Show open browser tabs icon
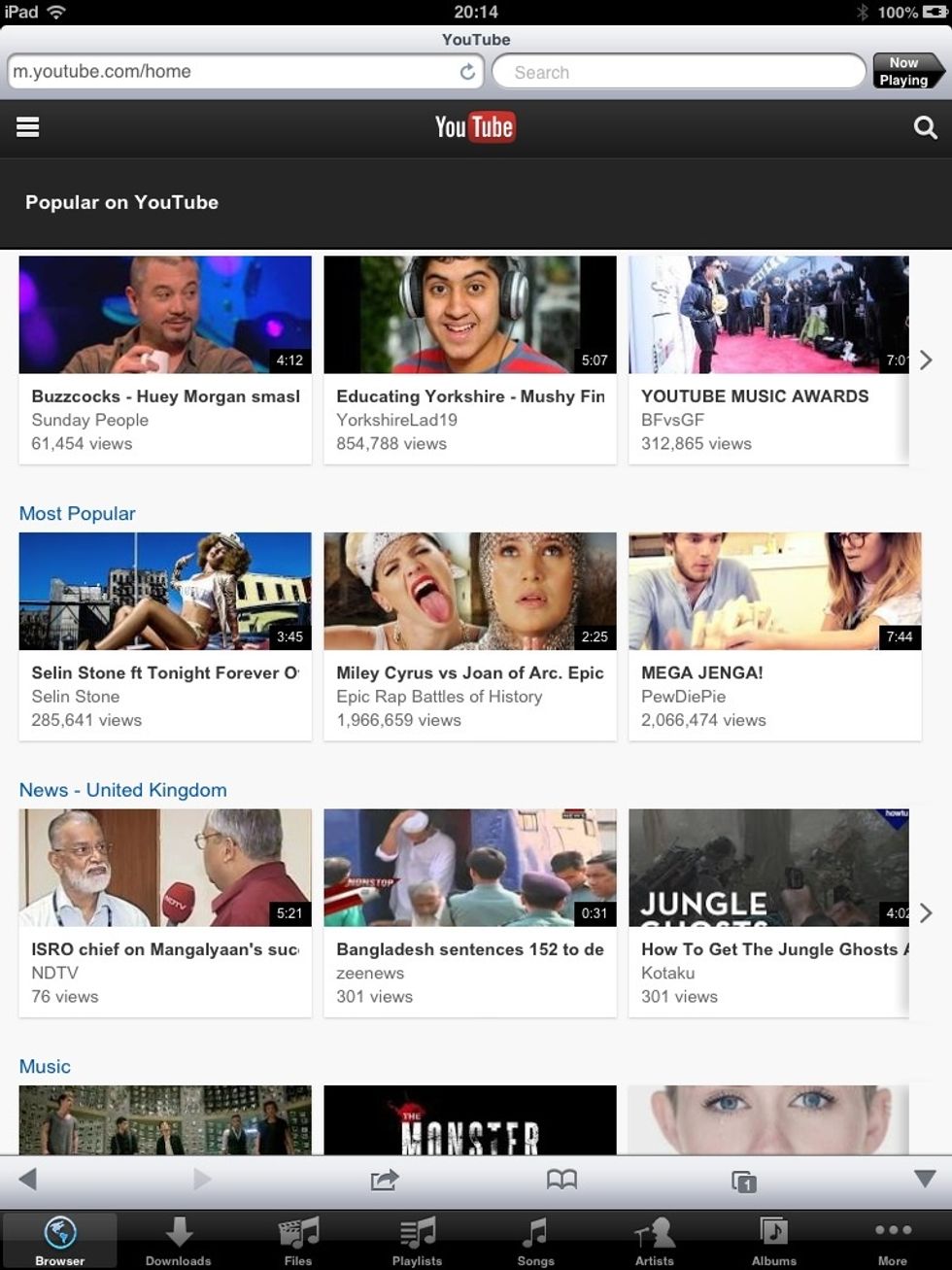Screen dimensions: 952x1270 [743, 1181]
